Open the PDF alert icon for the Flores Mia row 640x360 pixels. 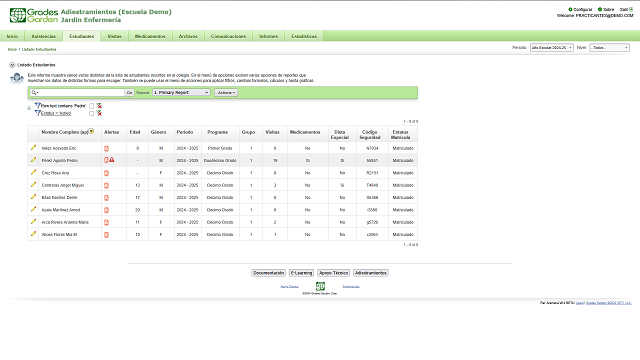point(106,235)
